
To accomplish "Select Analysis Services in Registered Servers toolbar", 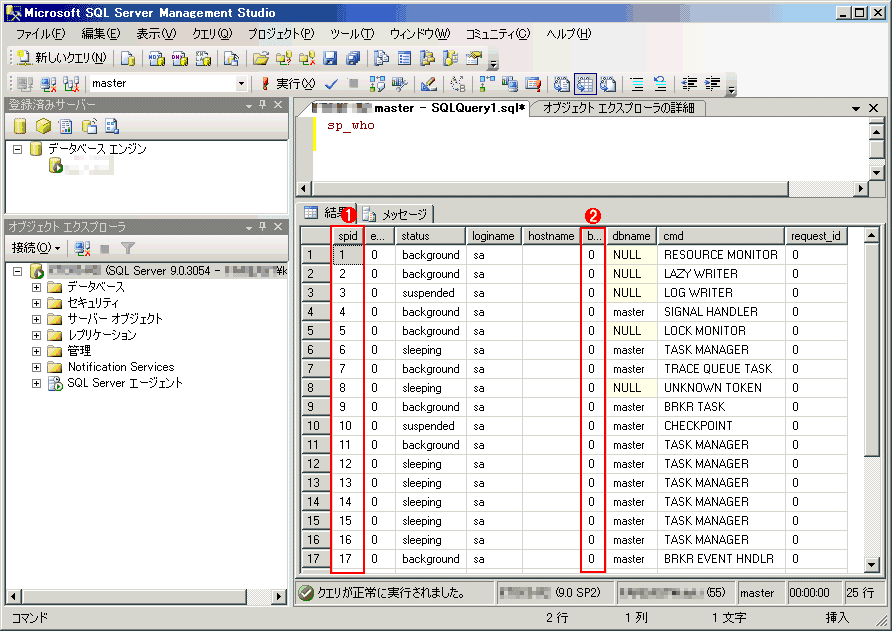I will 43,126.
